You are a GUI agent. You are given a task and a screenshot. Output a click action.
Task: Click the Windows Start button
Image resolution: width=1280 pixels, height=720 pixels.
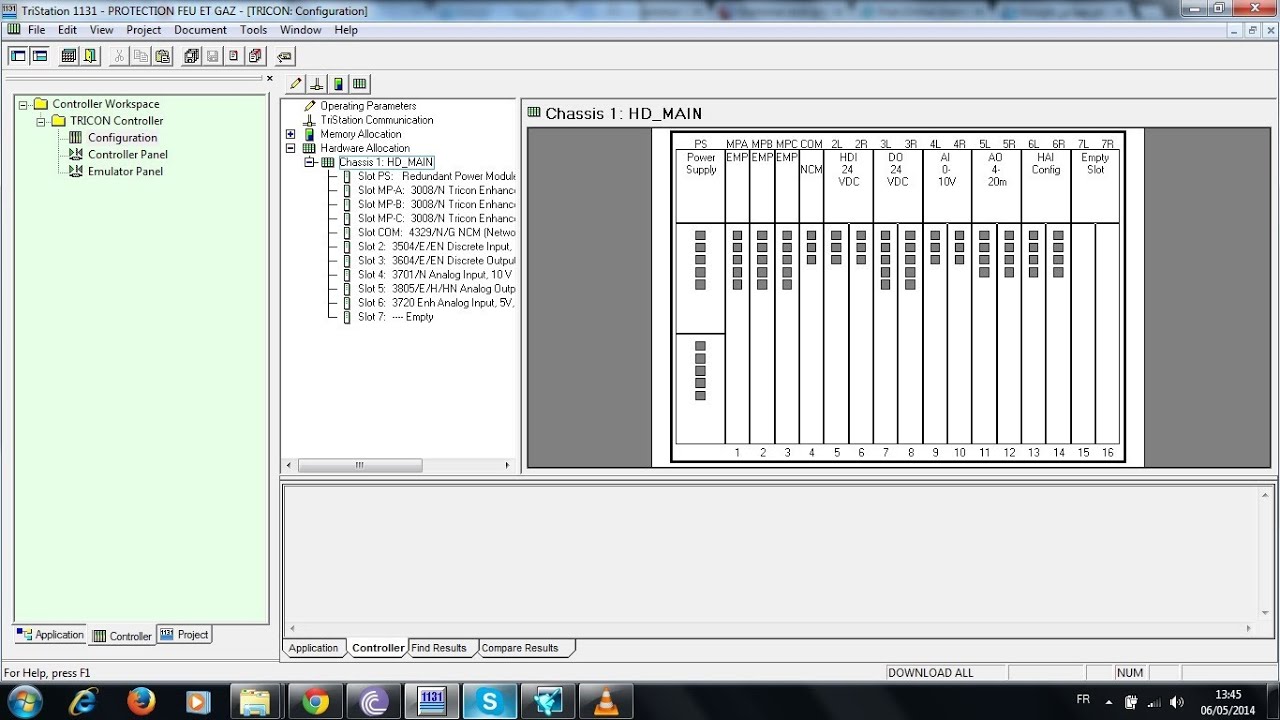coord(23,701)
